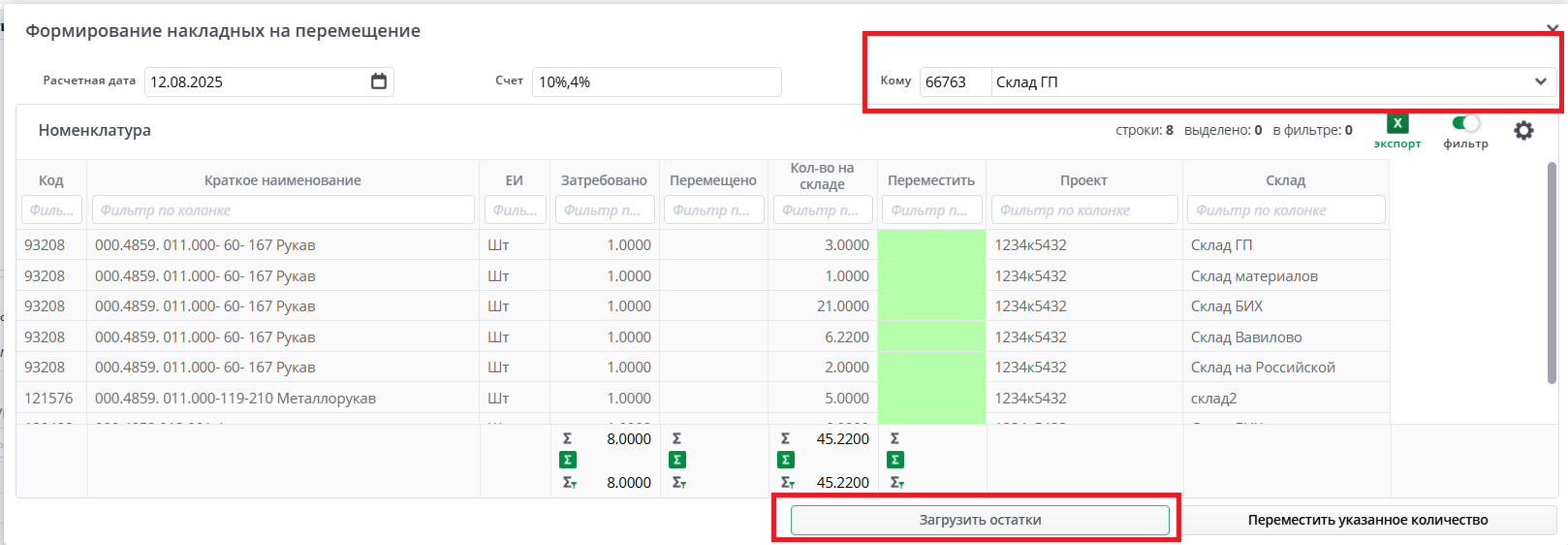The image size is (1568, 545).
Task: Expand the Кому warehouse dropdown
Action: [x=1540, y=81]
